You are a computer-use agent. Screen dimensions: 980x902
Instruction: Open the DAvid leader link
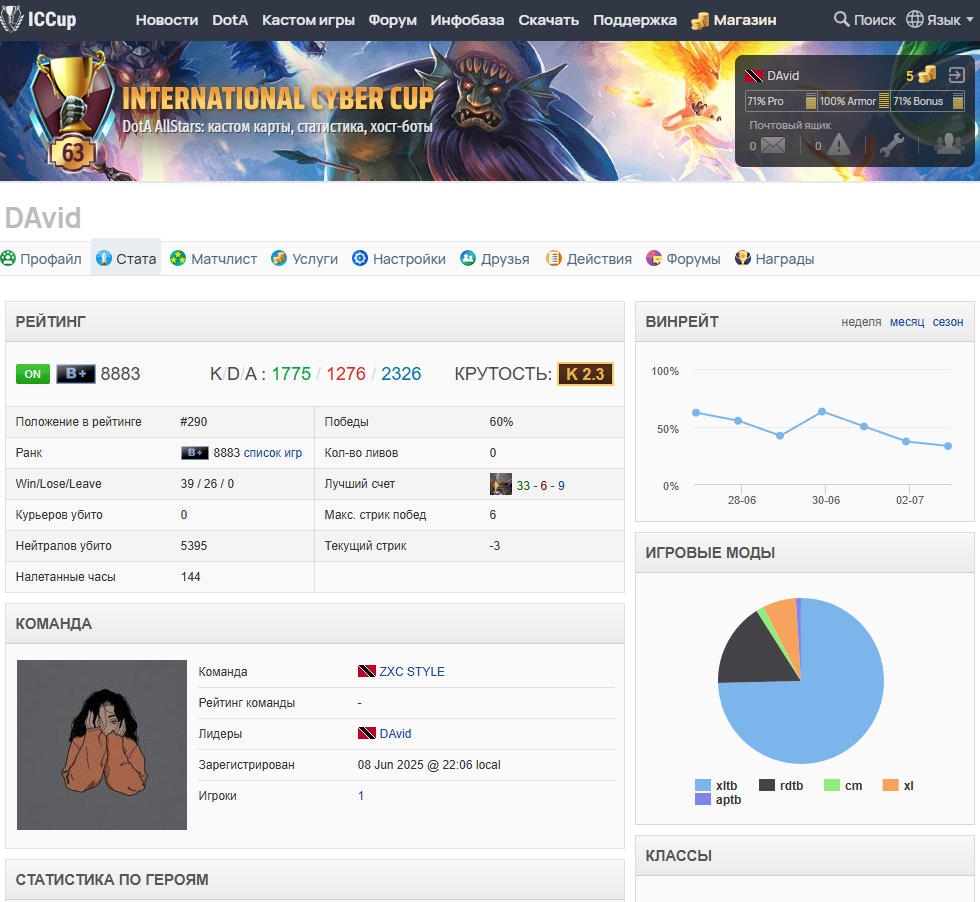click(x=395, y=733)
